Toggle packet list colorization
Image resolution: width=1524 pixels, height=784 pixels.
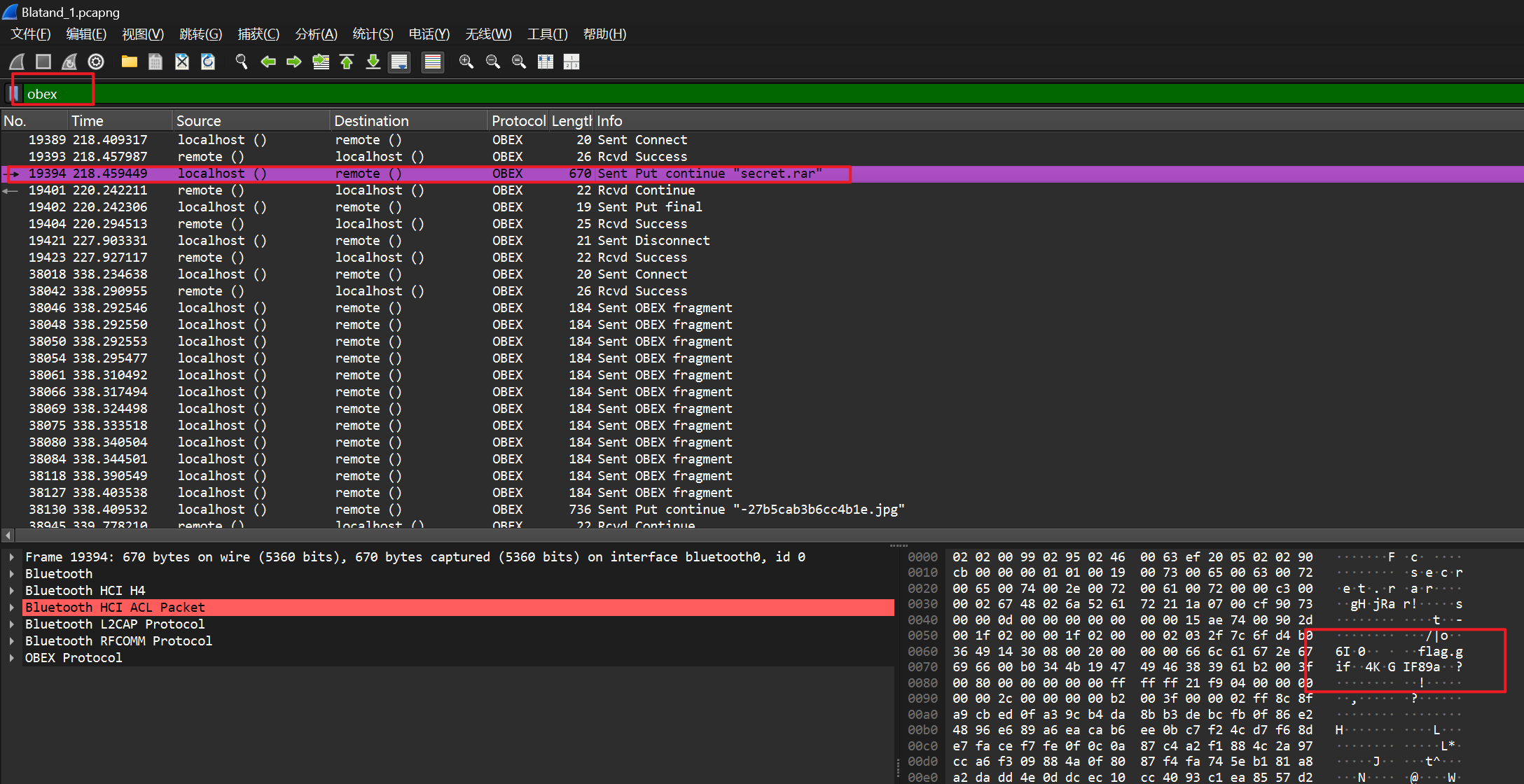tap(433, 62)
